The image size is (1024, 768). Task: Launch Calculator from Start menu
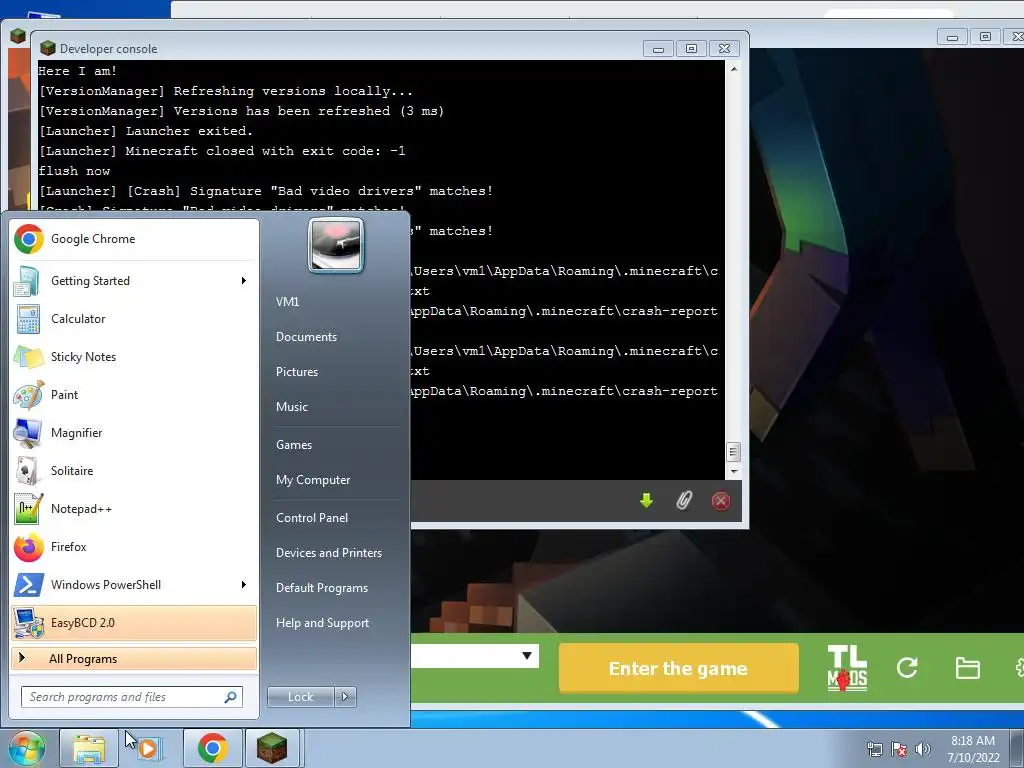tap(134, 319)
